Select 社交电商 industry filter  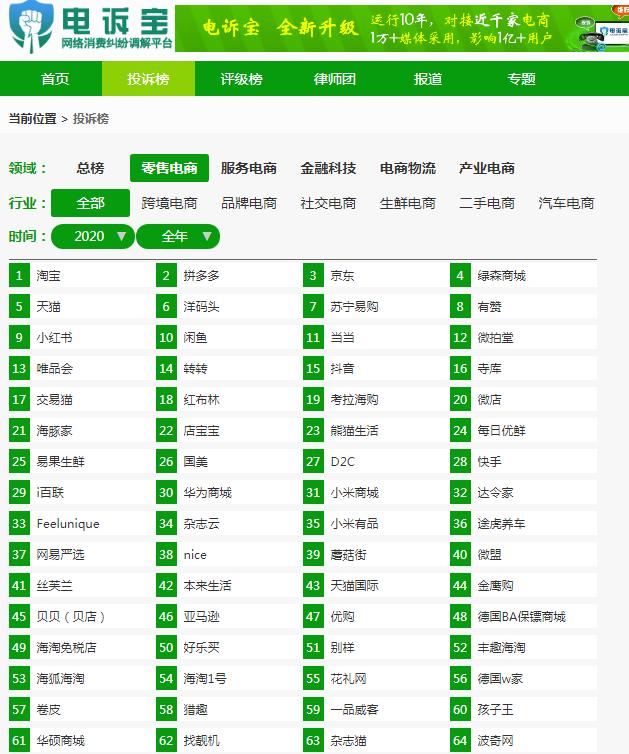[x=328, y=203]
